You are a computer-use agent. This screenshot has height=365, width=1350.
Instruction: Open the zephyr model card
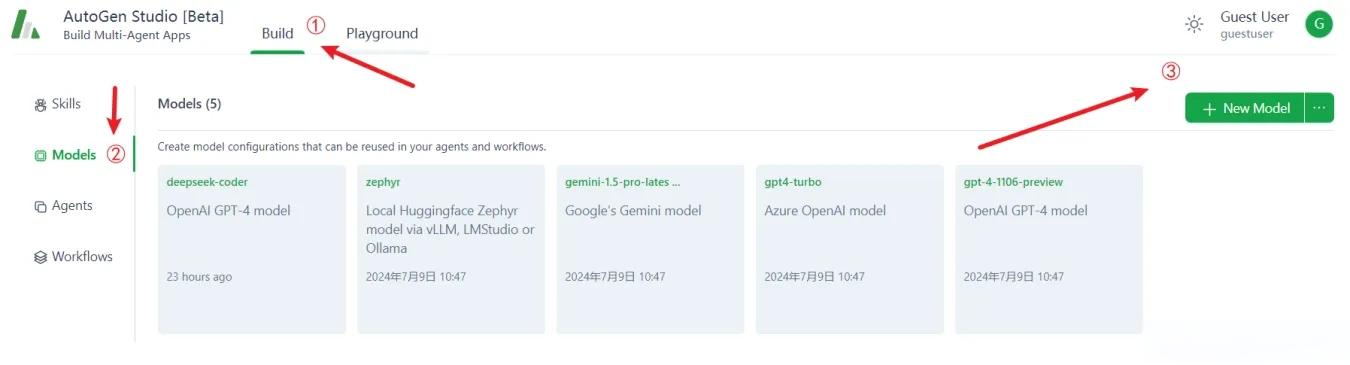coord(451,249)
